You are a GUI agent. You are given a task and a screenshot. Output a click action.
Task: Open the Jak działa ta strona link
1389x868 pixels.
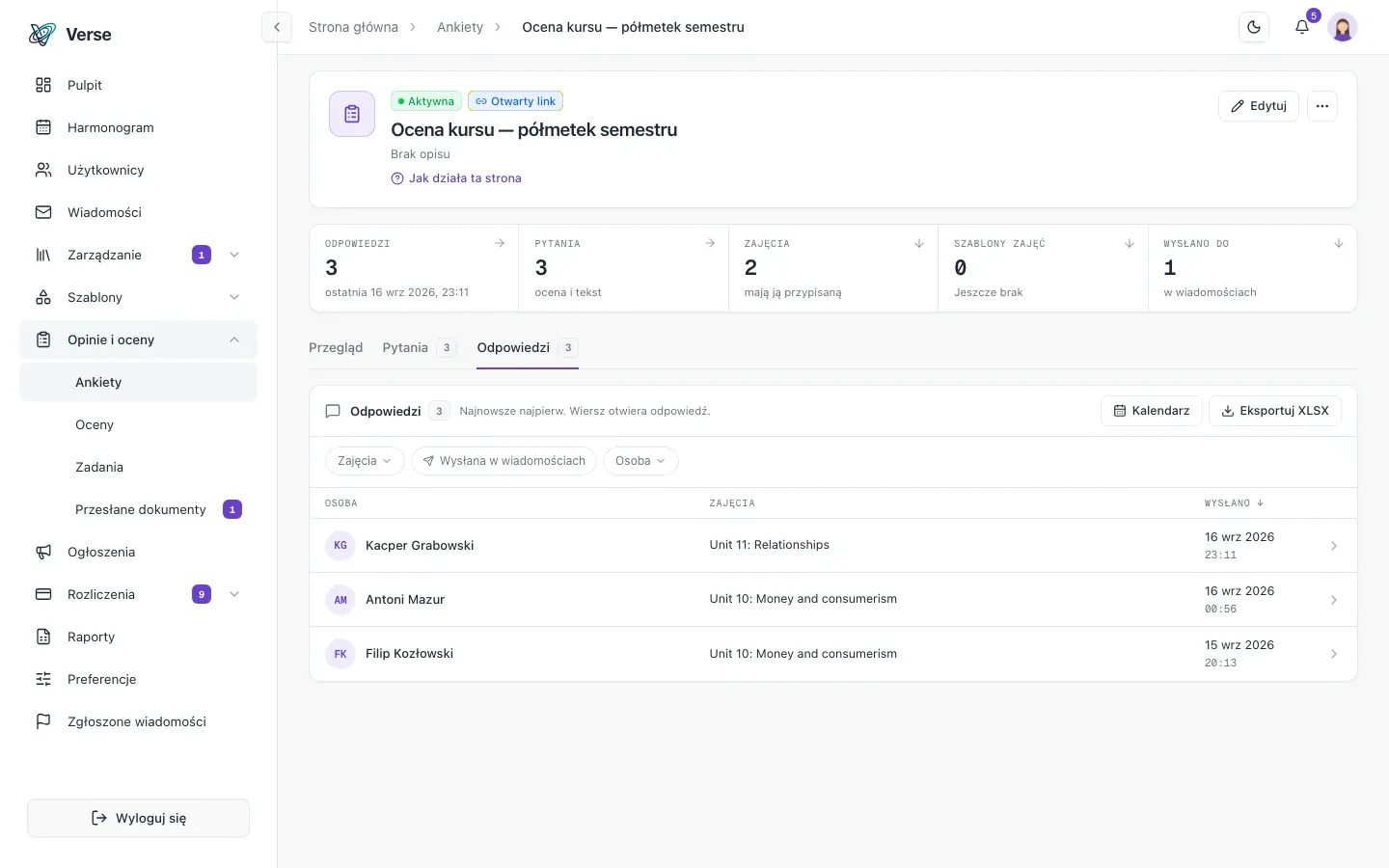[456, 178]
